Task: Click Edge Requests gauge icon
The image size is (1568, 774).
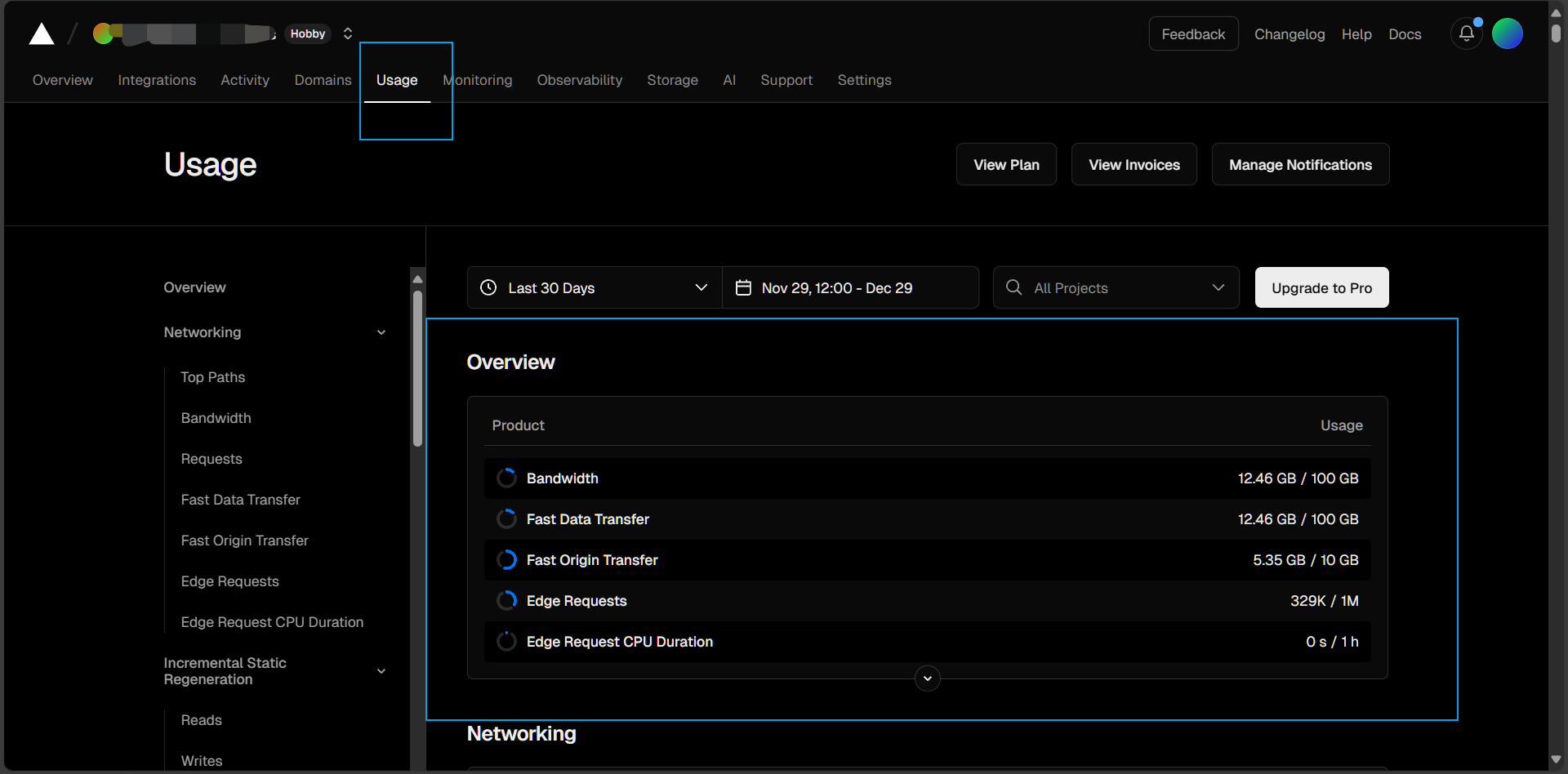Action: click(506, 600)
